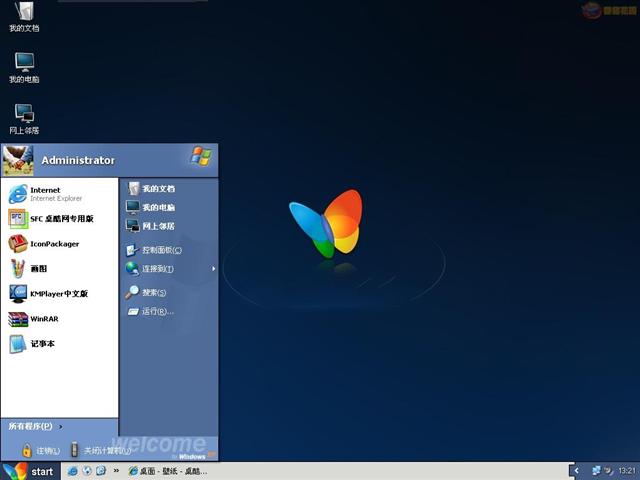This screenshot has width=640, height=480.
Task: Click the network connection tray icon
Action: pyautogui.click(x=596, y=471)
